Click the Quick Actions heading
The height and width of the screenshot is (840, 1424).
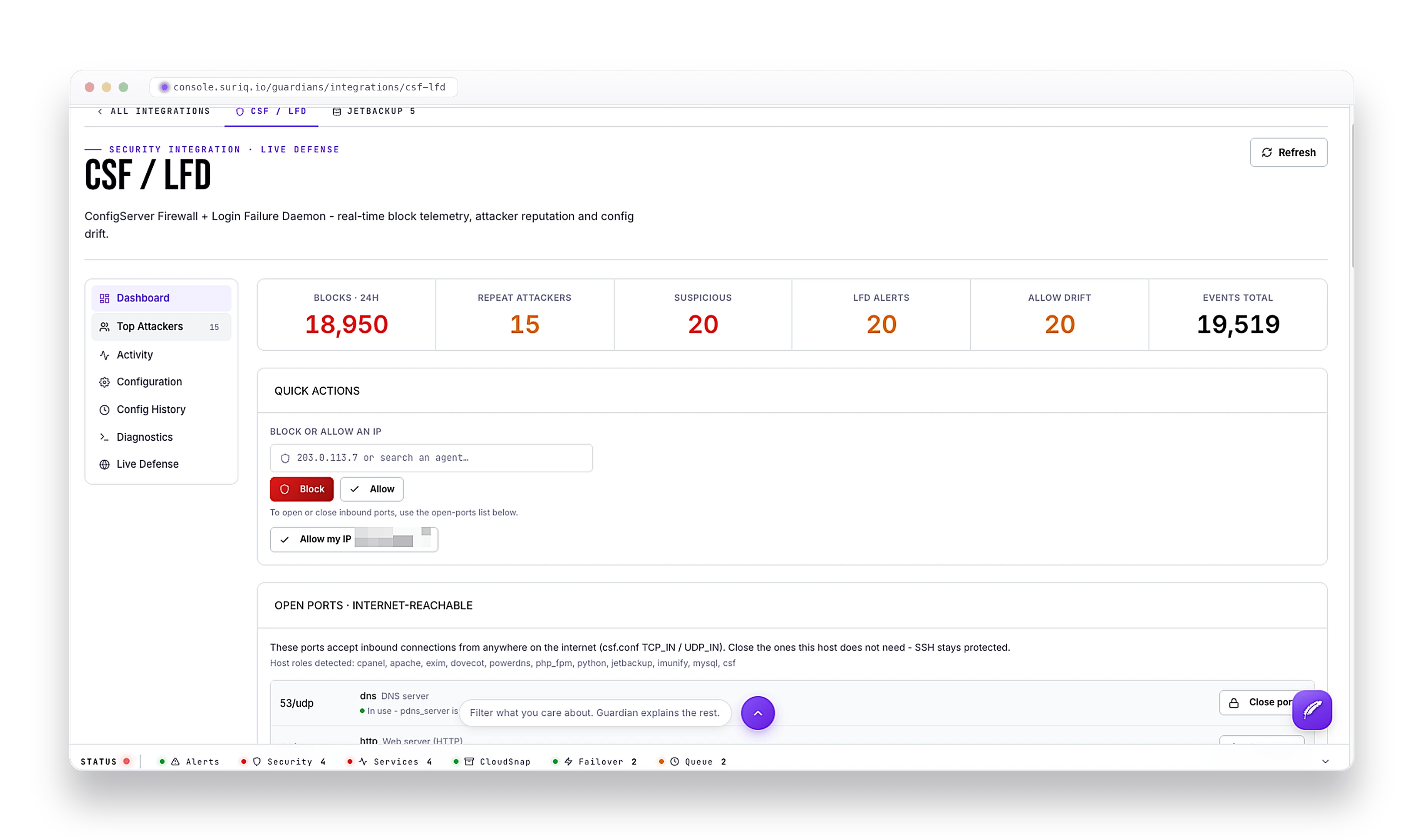point(317,391)
